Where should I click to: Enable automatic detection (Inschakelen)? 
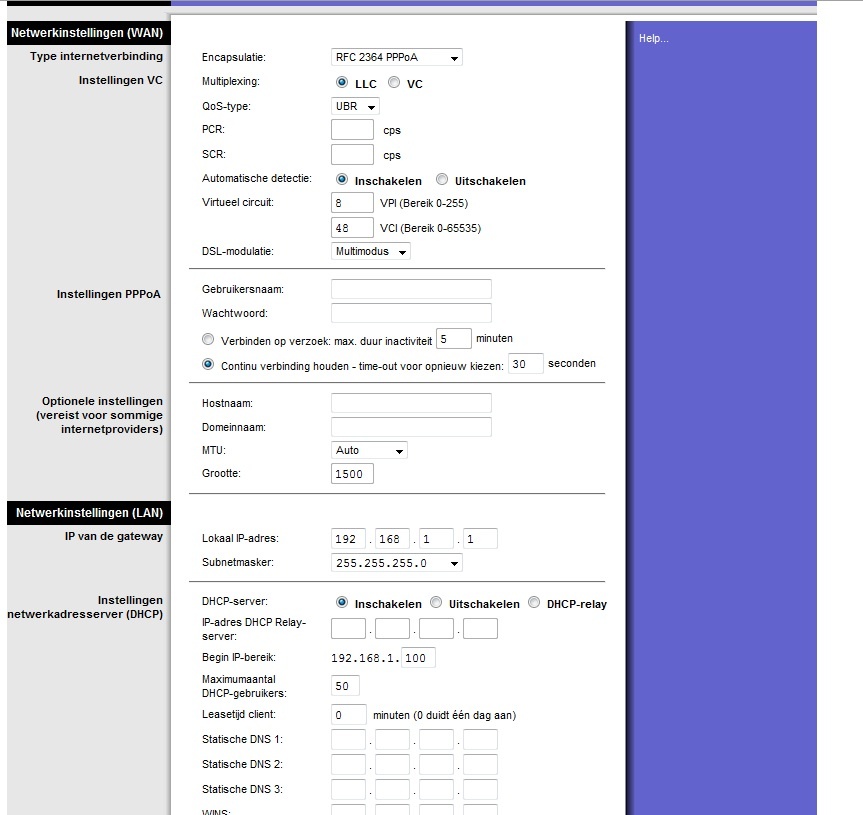coord(342,179)
